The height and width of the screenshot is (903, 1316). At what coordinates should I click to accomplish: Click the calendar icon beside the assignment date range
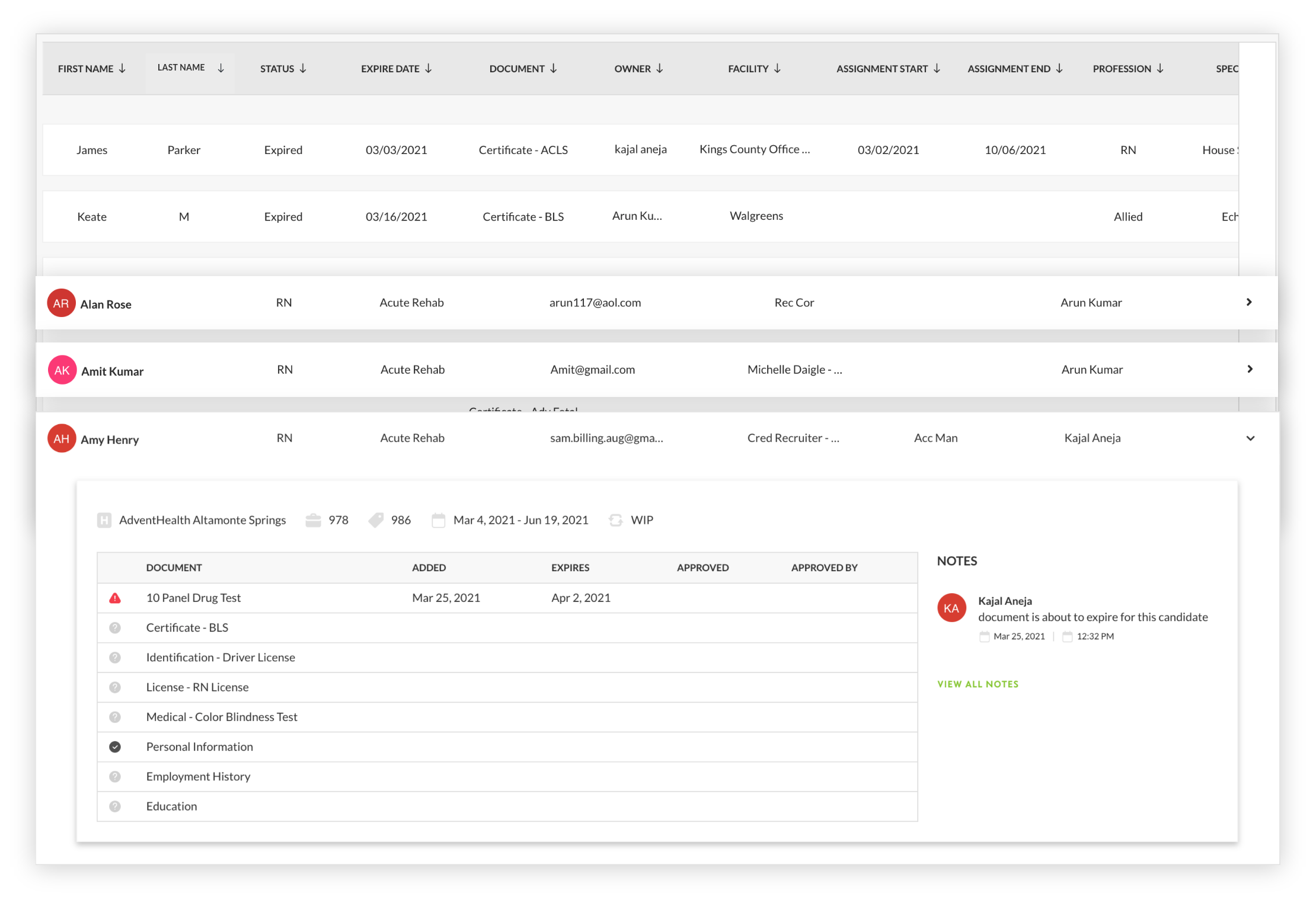click(439, 520)
